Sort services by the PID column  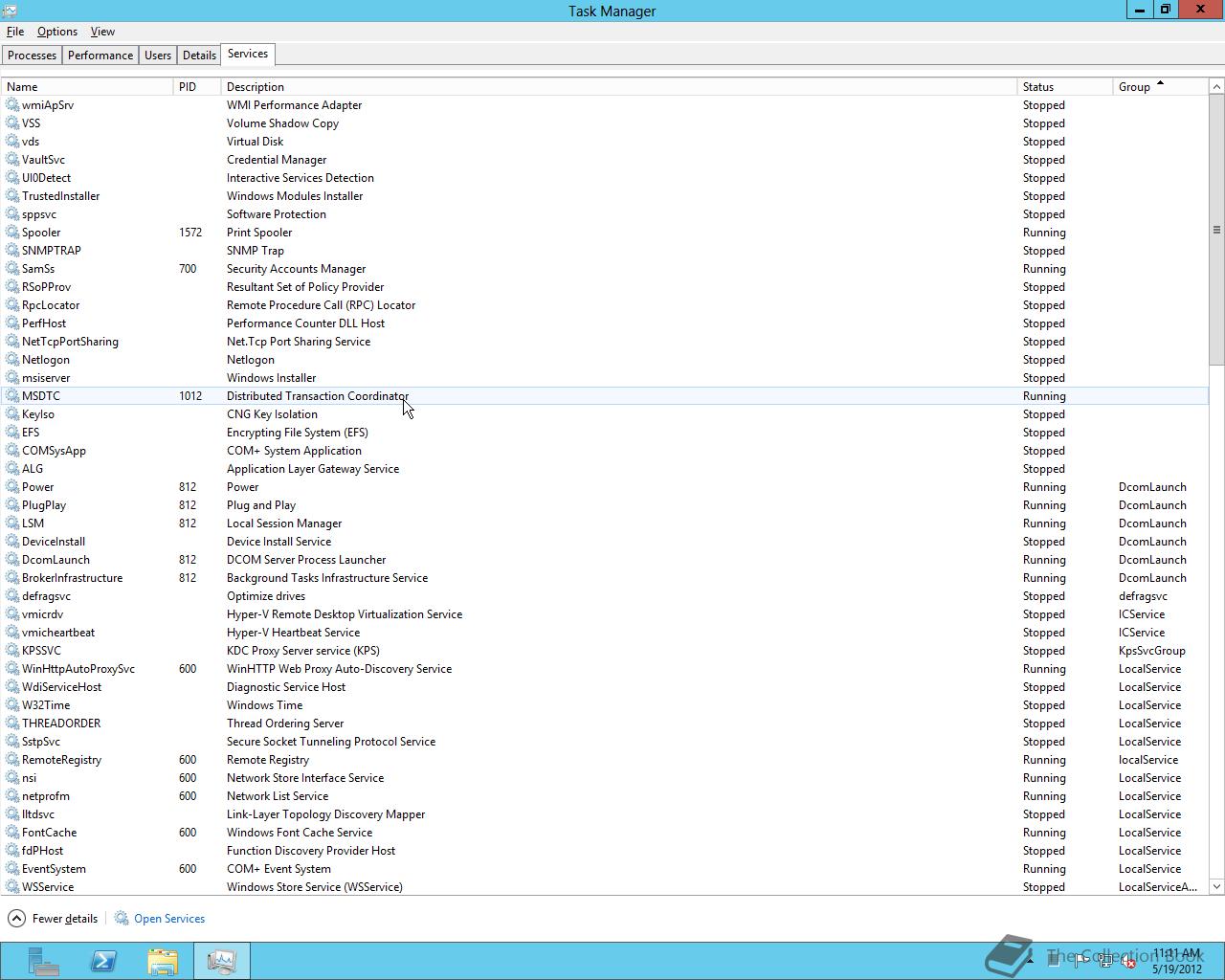click(197, 87)
